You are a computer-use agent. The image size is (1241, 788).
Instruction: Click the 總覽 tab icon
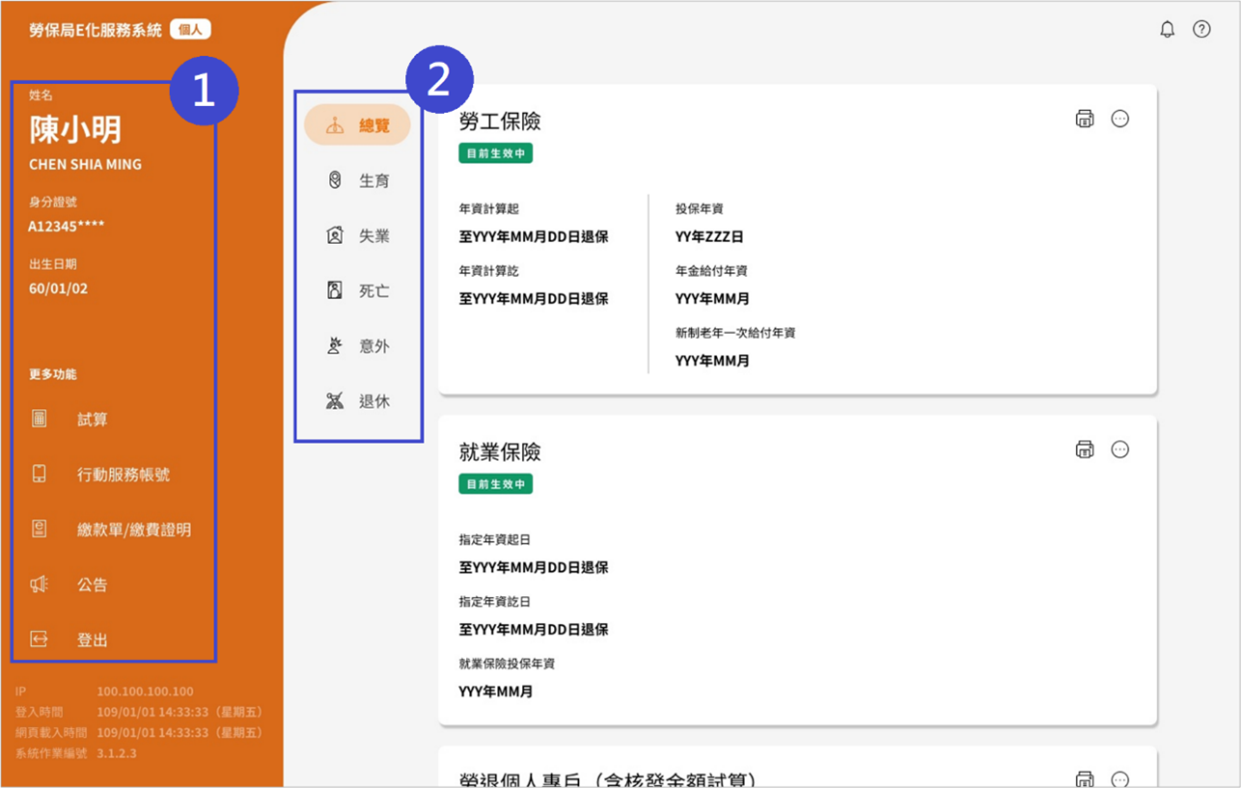(335, 126)
